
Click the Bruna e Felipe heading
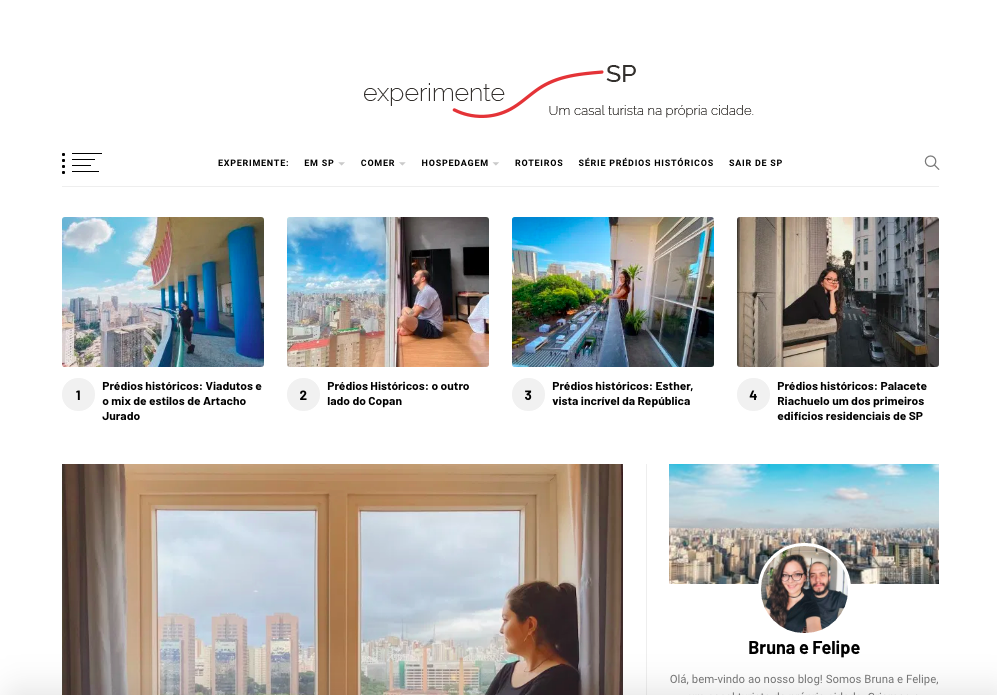click(804, 647)
